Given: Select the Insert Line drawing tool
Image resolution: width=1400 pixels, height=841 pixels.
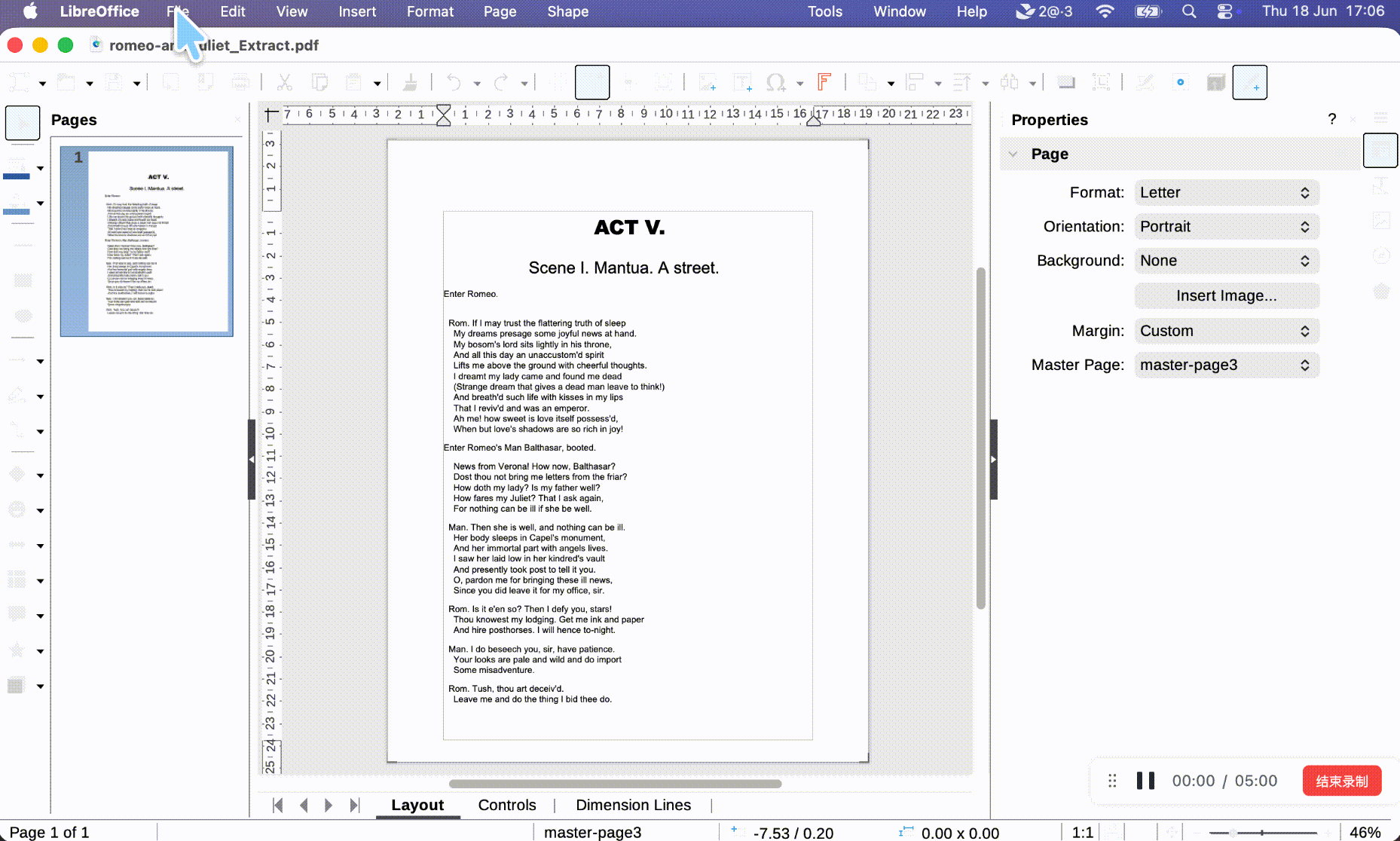Looking at the screenshot, I should click(23, 245).
